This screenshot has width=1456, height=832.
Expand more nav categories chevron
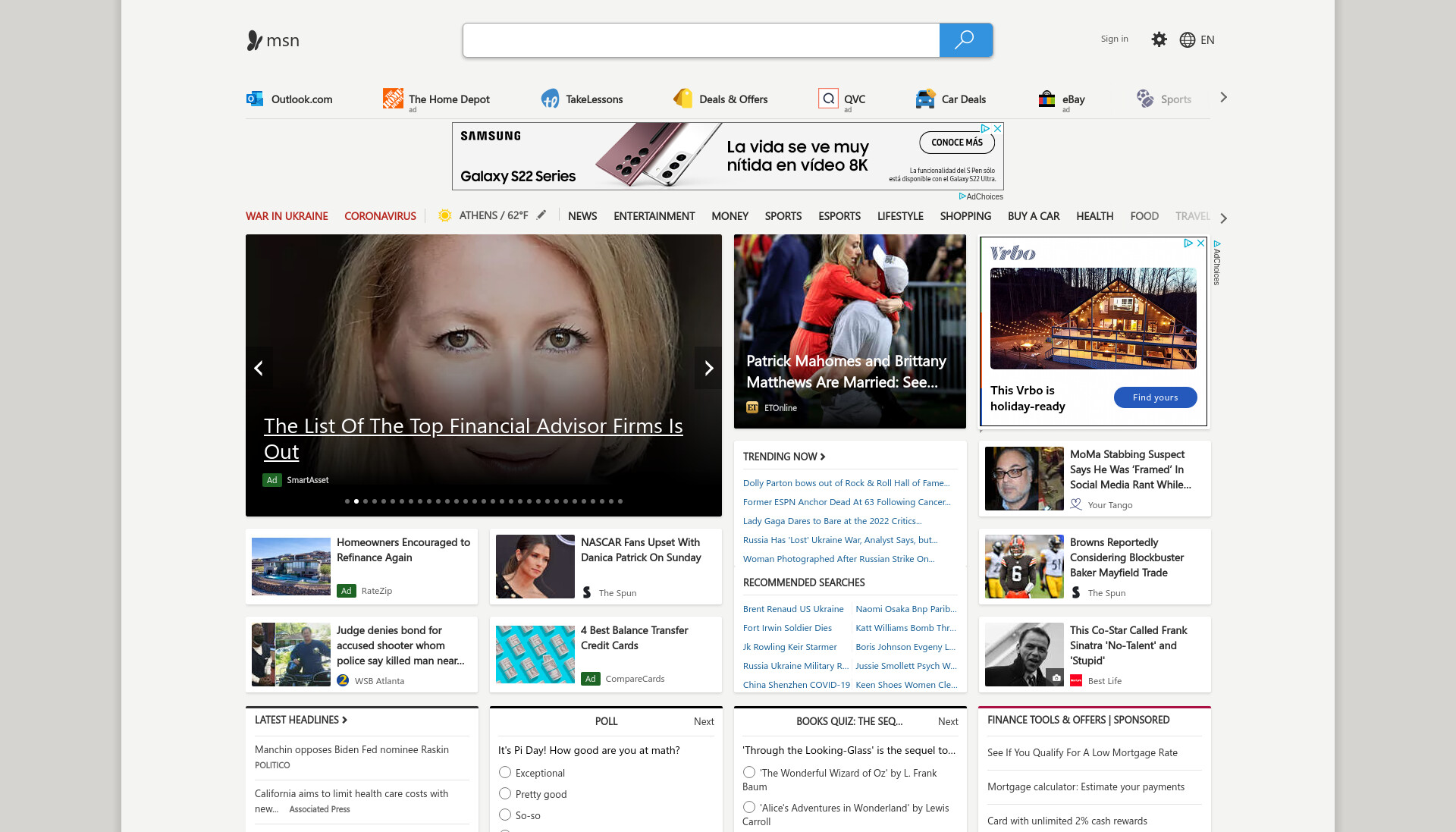point(1223,218)
